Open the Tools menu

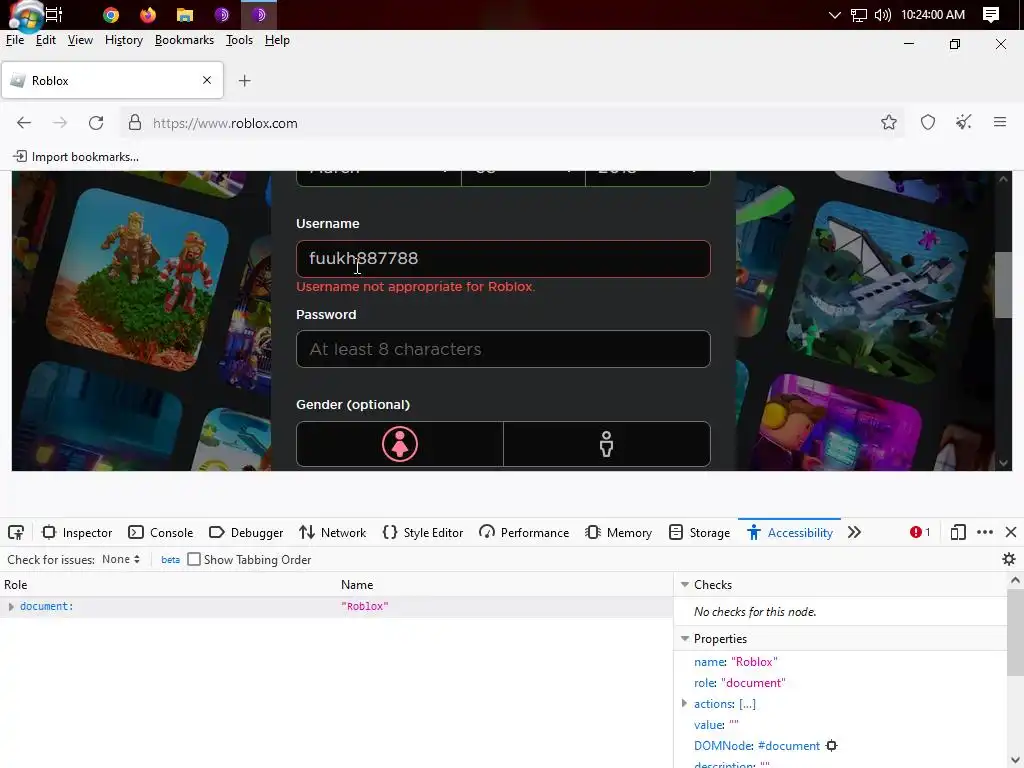239,40
